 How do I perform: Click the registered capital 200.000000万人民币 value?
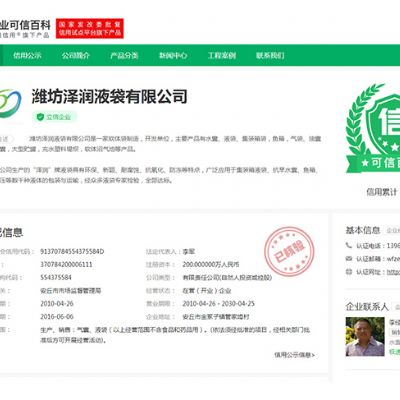(211, 264)
